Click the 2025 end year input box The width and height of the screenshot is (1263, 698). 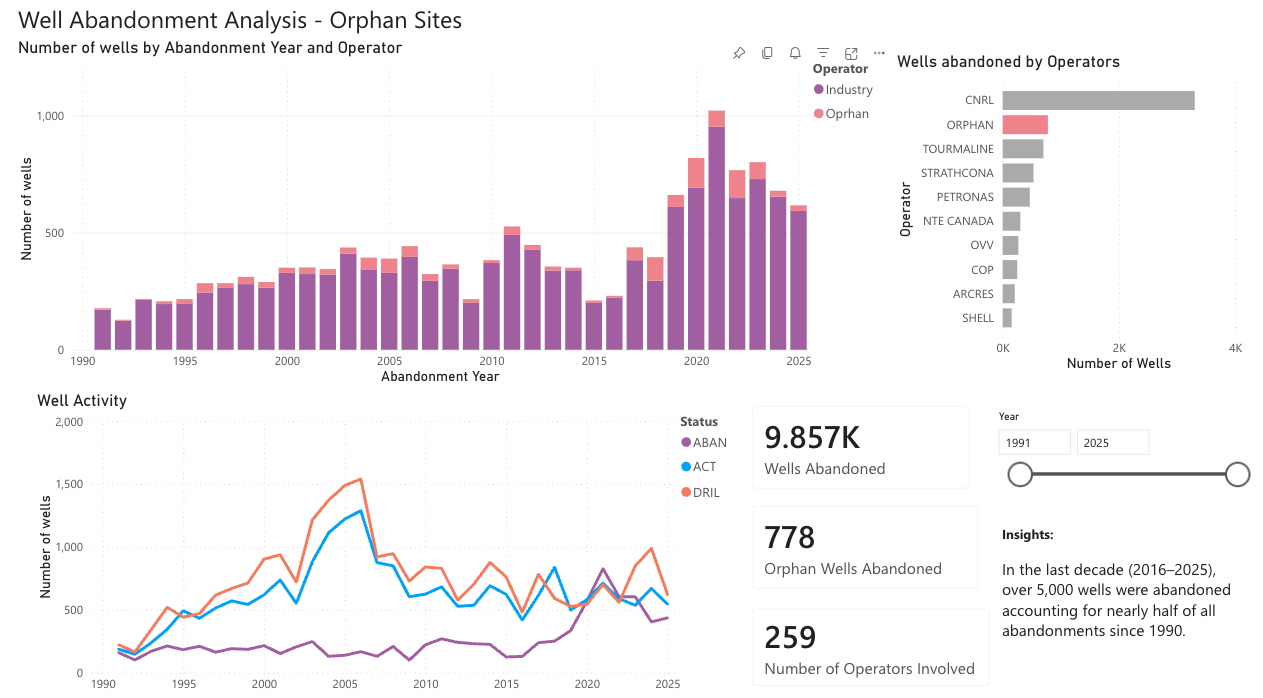pos(1112,441)
